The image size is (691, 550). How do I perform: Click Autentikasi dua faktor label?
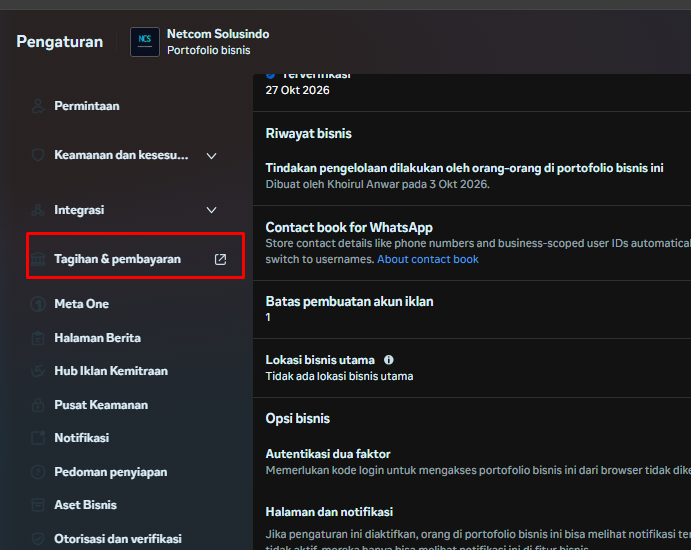328,454
